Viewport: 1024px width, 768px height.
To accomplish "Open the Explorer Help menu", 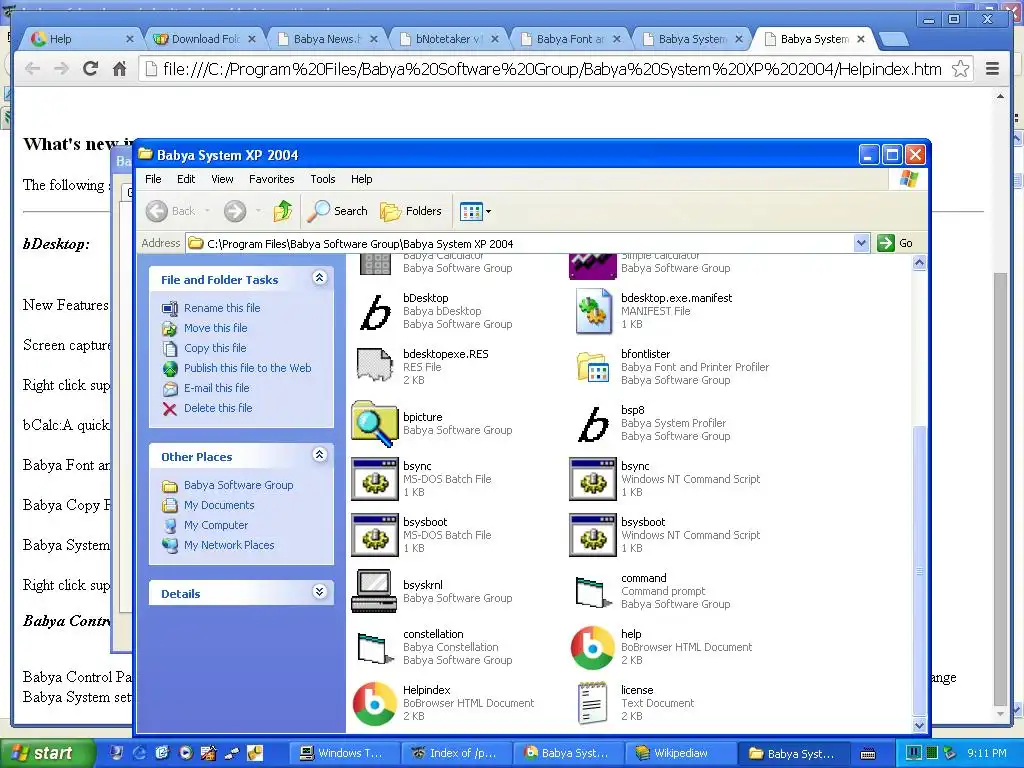I will (x=361, y=179).
